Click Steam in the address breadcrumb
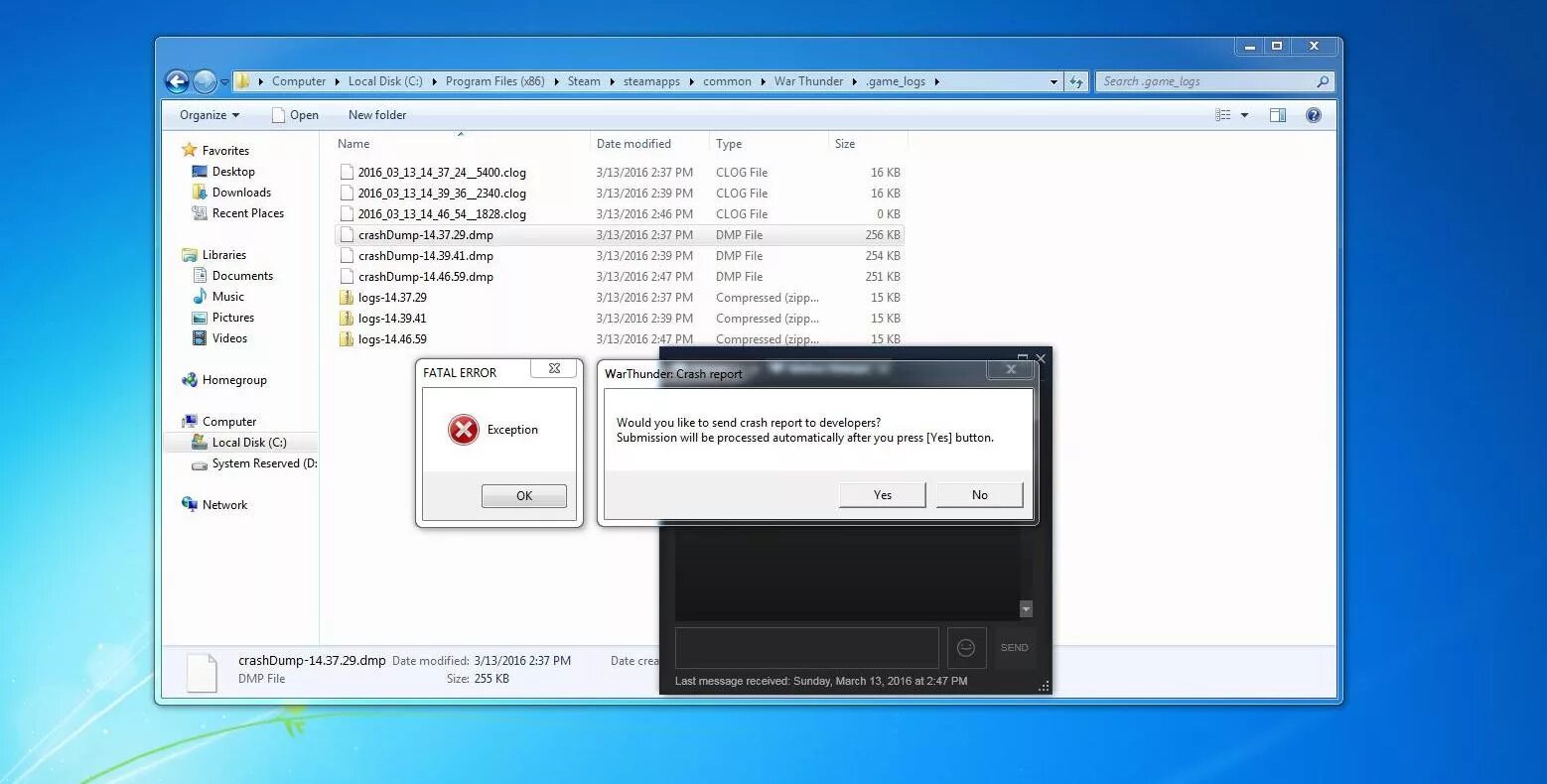The image size is (1547, 784). pos(584,81)
